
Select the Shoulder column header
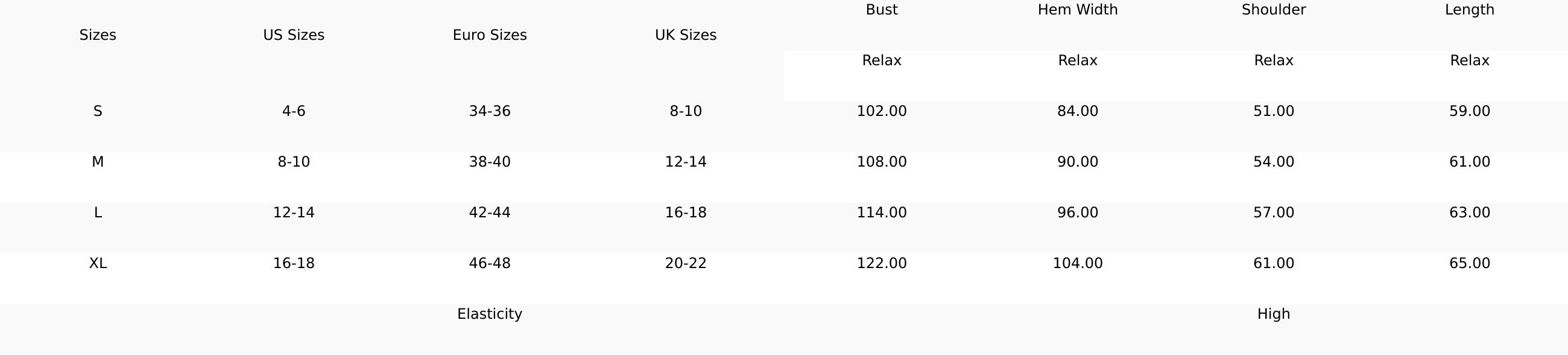pos(1273,10)
